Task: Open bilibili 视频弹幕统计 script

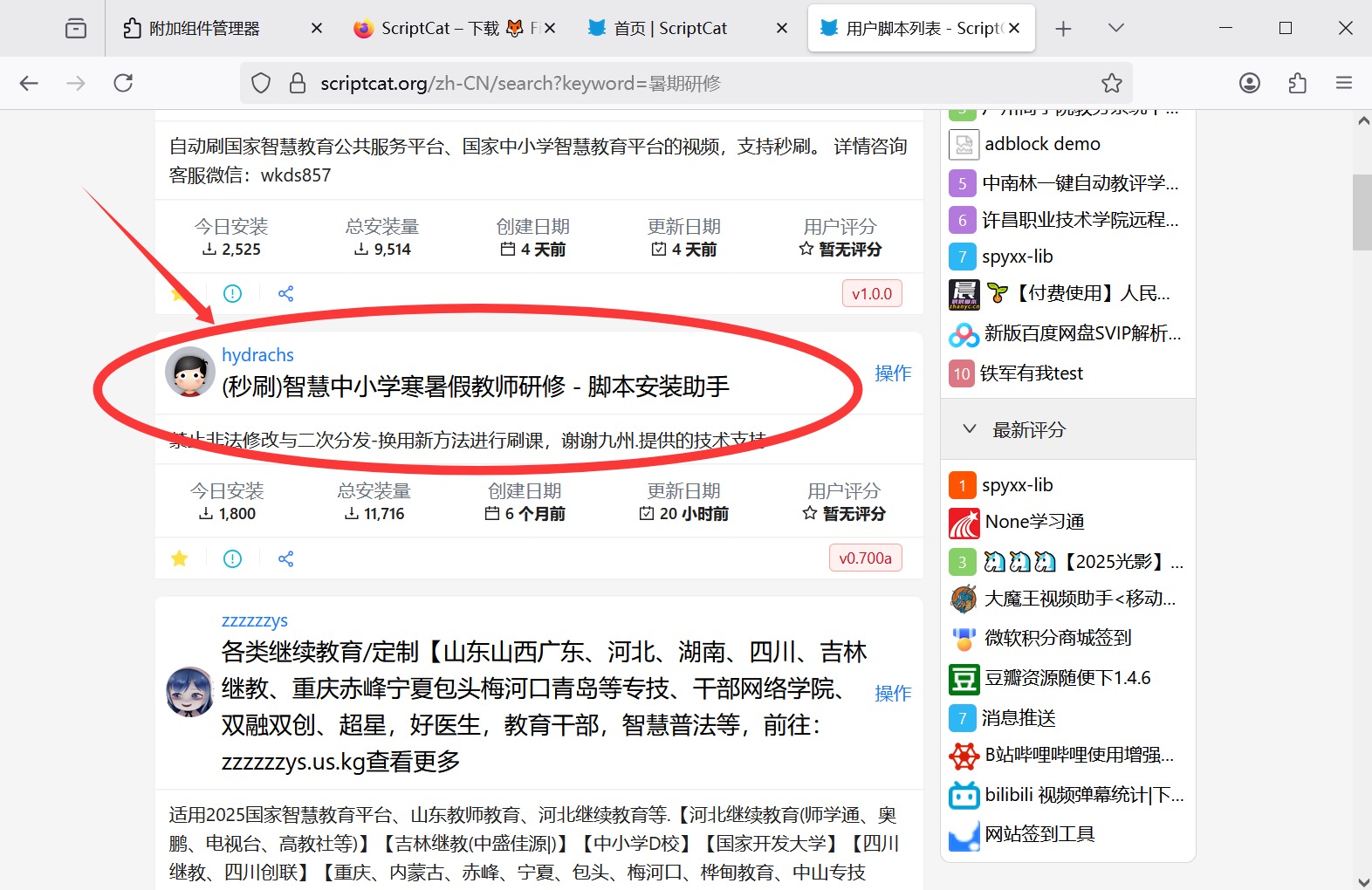Action: [x=1085, y=795]
